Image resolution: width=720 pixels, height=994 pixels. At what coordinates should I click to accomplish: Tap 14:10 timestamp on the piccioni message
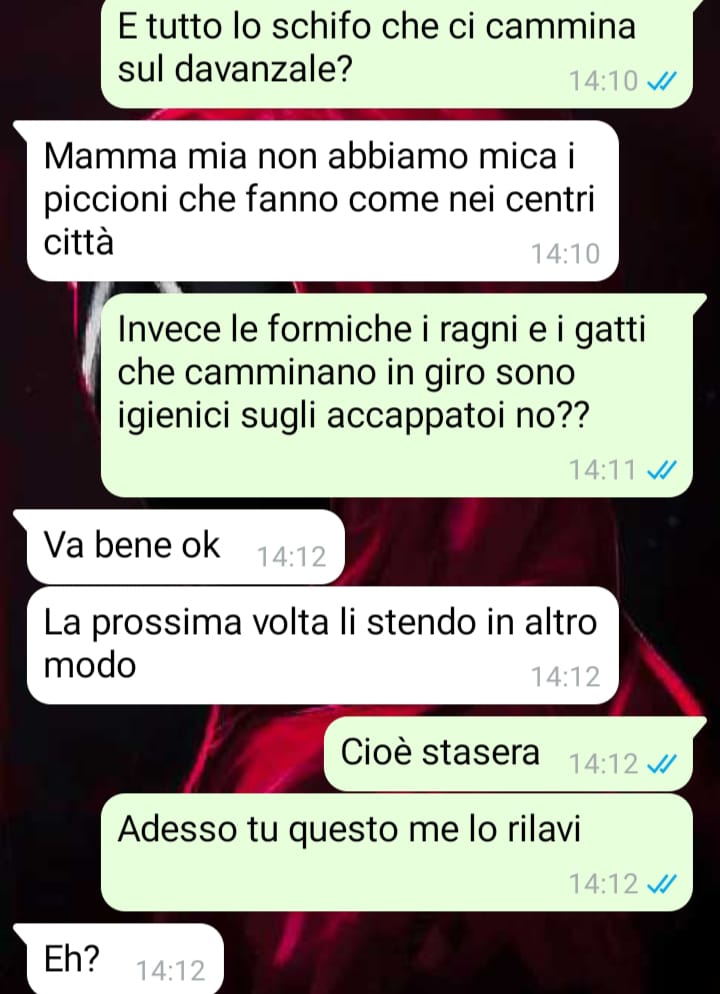point(565,254)
